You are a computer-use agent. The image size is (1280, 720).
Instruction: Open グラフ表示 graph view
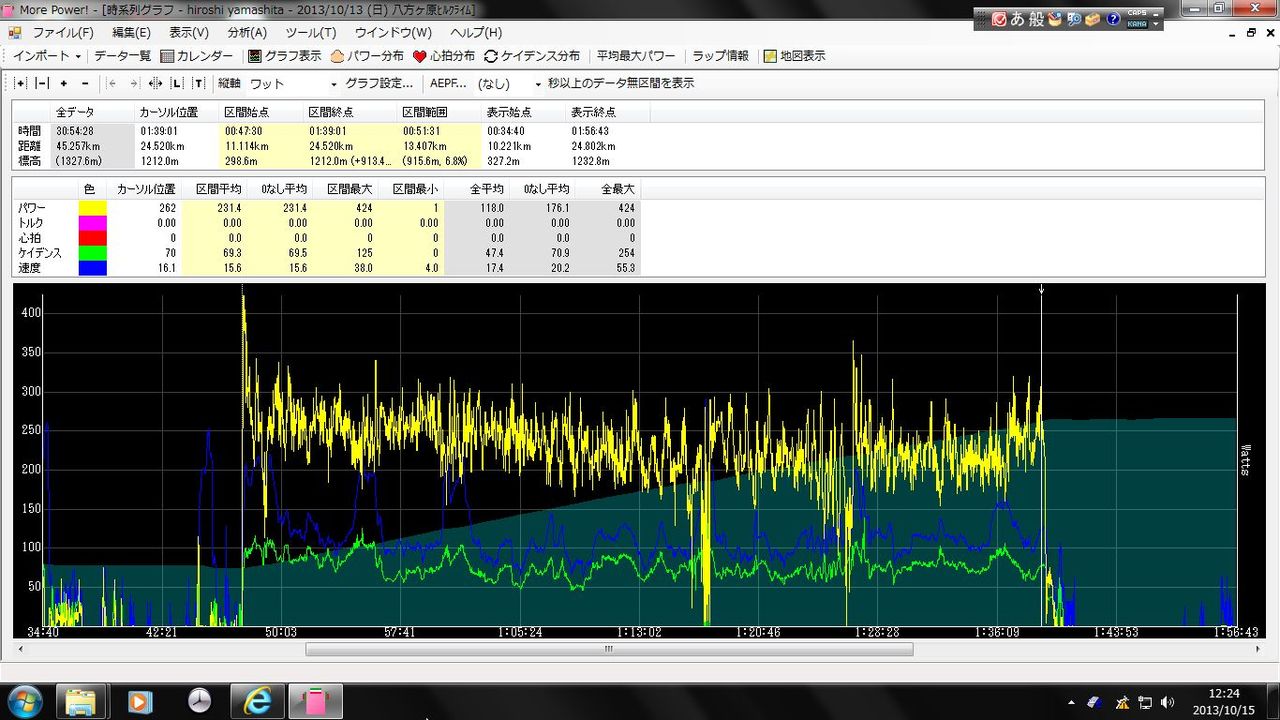point(285,56)
